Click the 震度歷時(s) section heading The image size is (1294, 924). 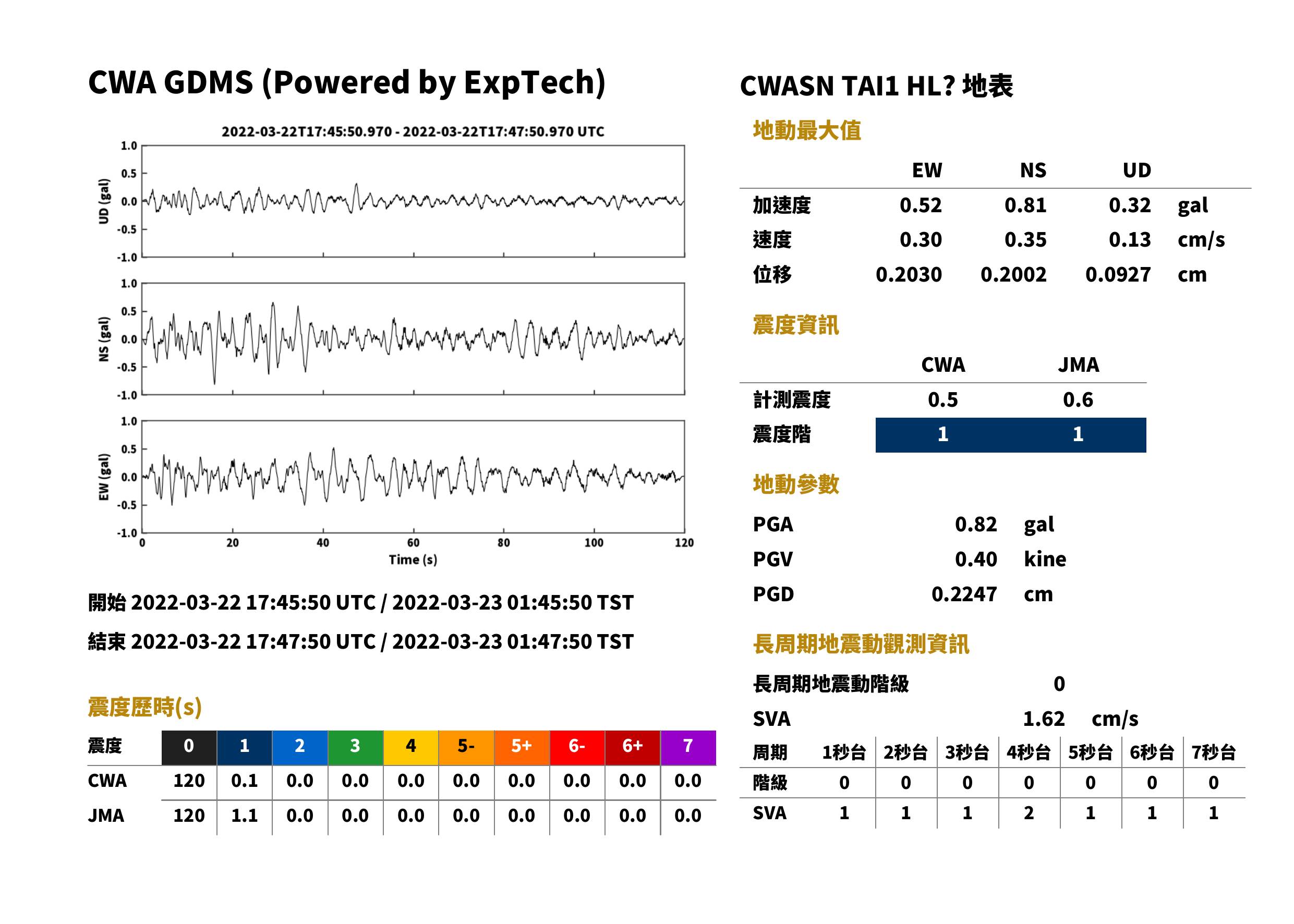coord(145,707)
